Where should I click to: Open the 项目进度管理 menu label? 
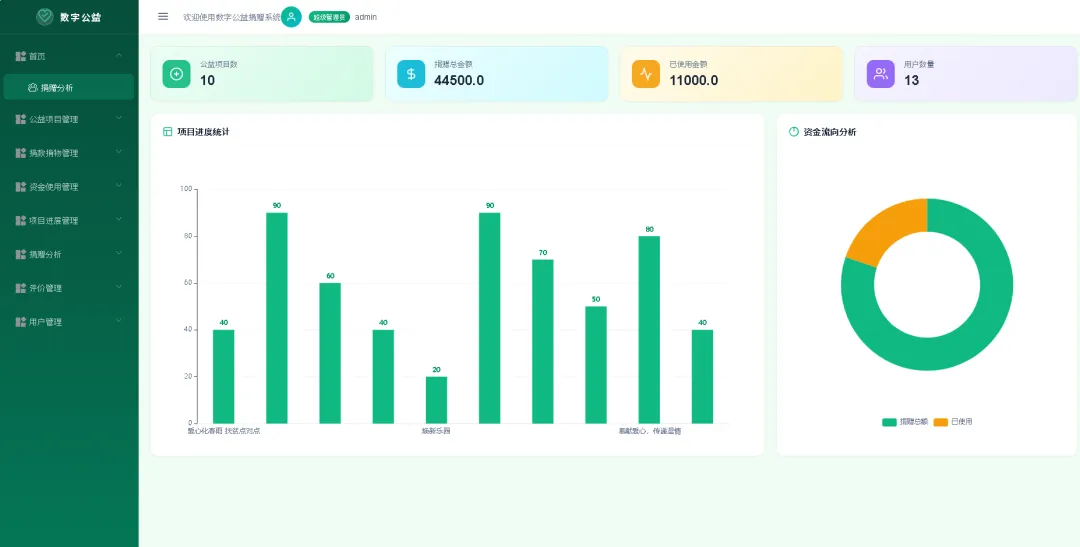tap(54, 221)
